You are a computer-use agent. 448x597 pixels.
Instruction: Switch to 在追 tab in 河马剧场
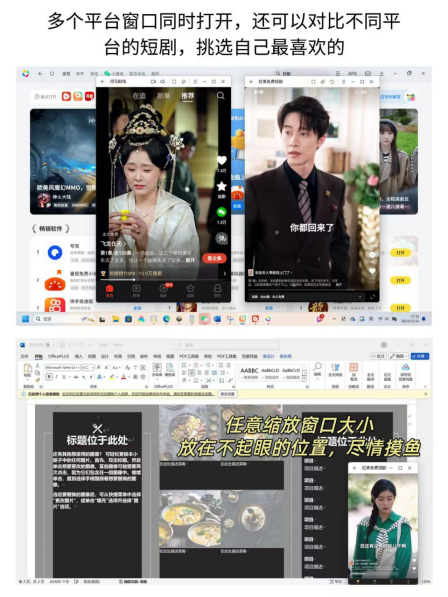[x=139, y=96]
